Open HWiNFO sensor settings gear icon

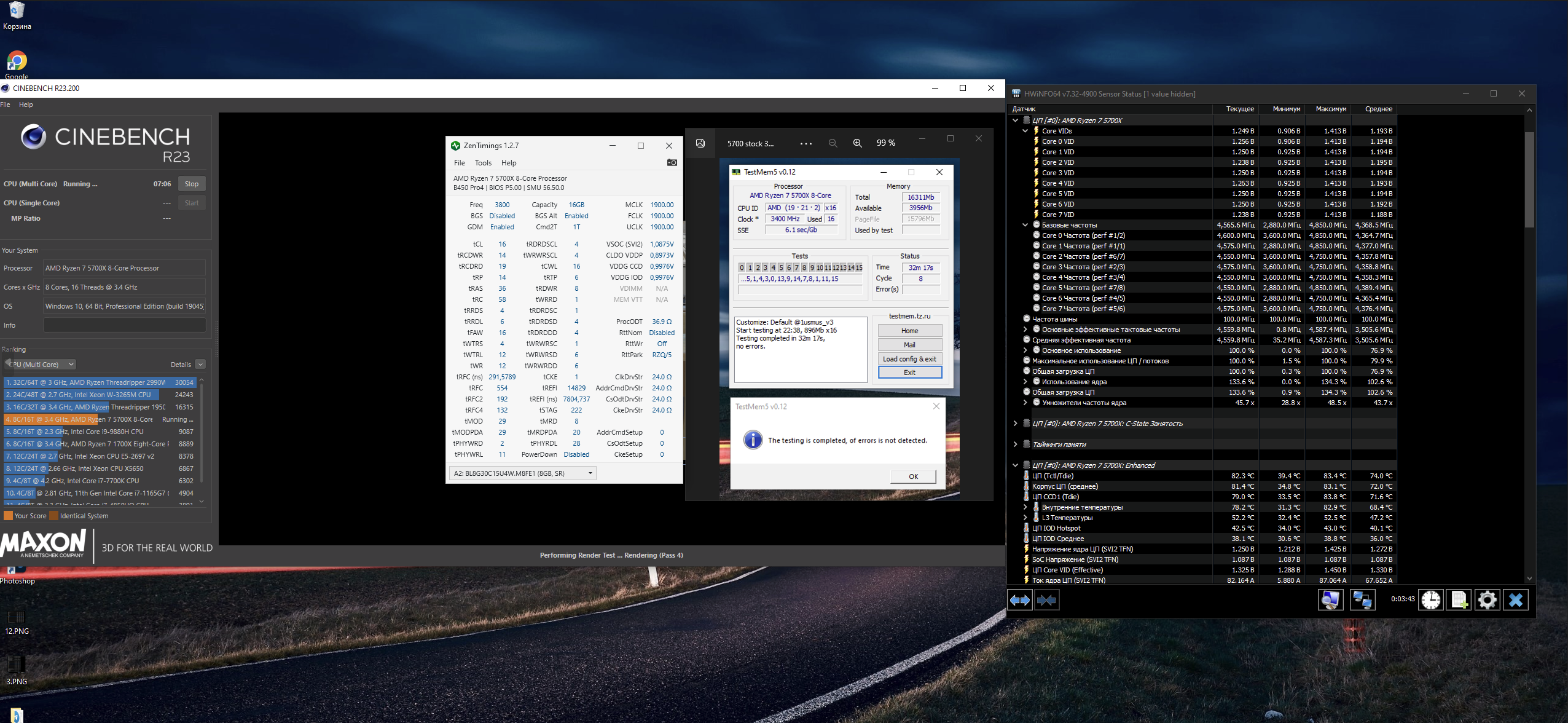click(x=1488, y=600)
